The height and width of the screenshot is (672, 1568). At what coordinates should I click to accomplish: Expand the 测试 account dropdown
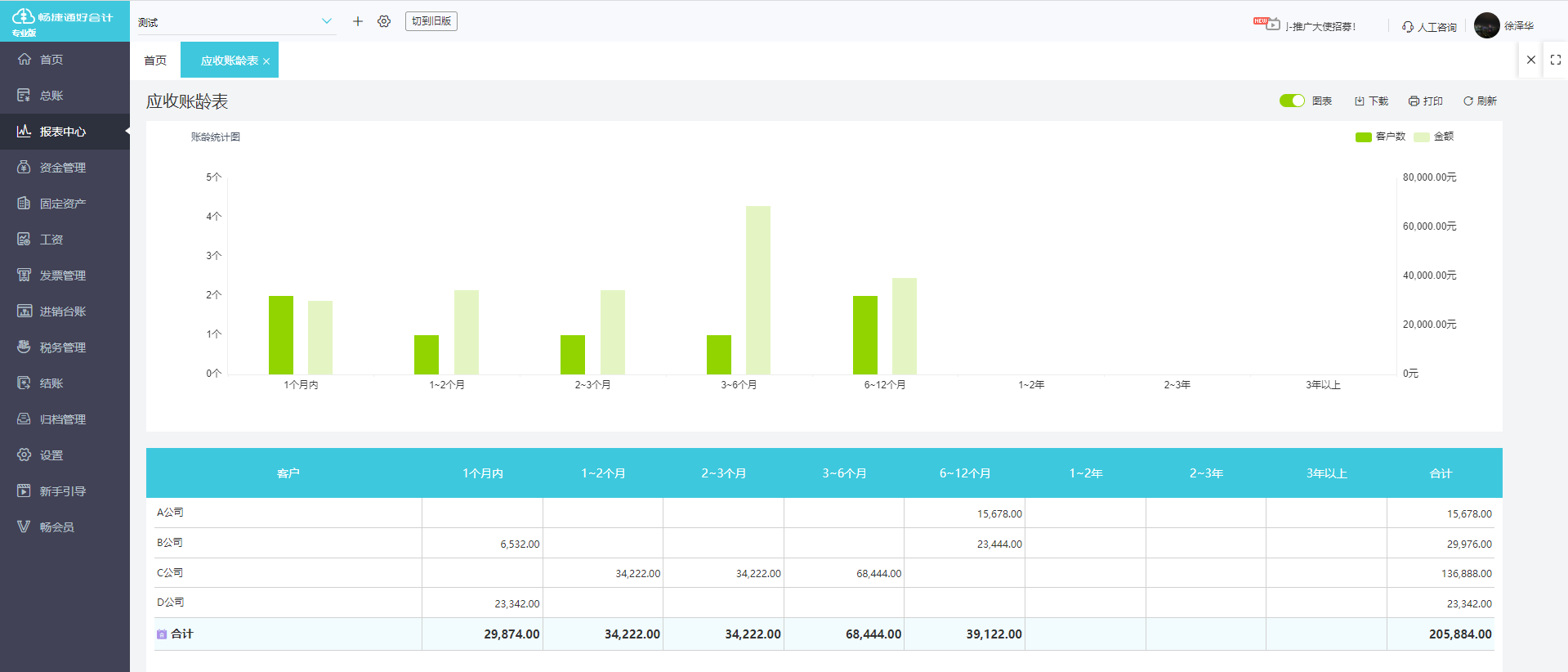[x=326, y=21]
